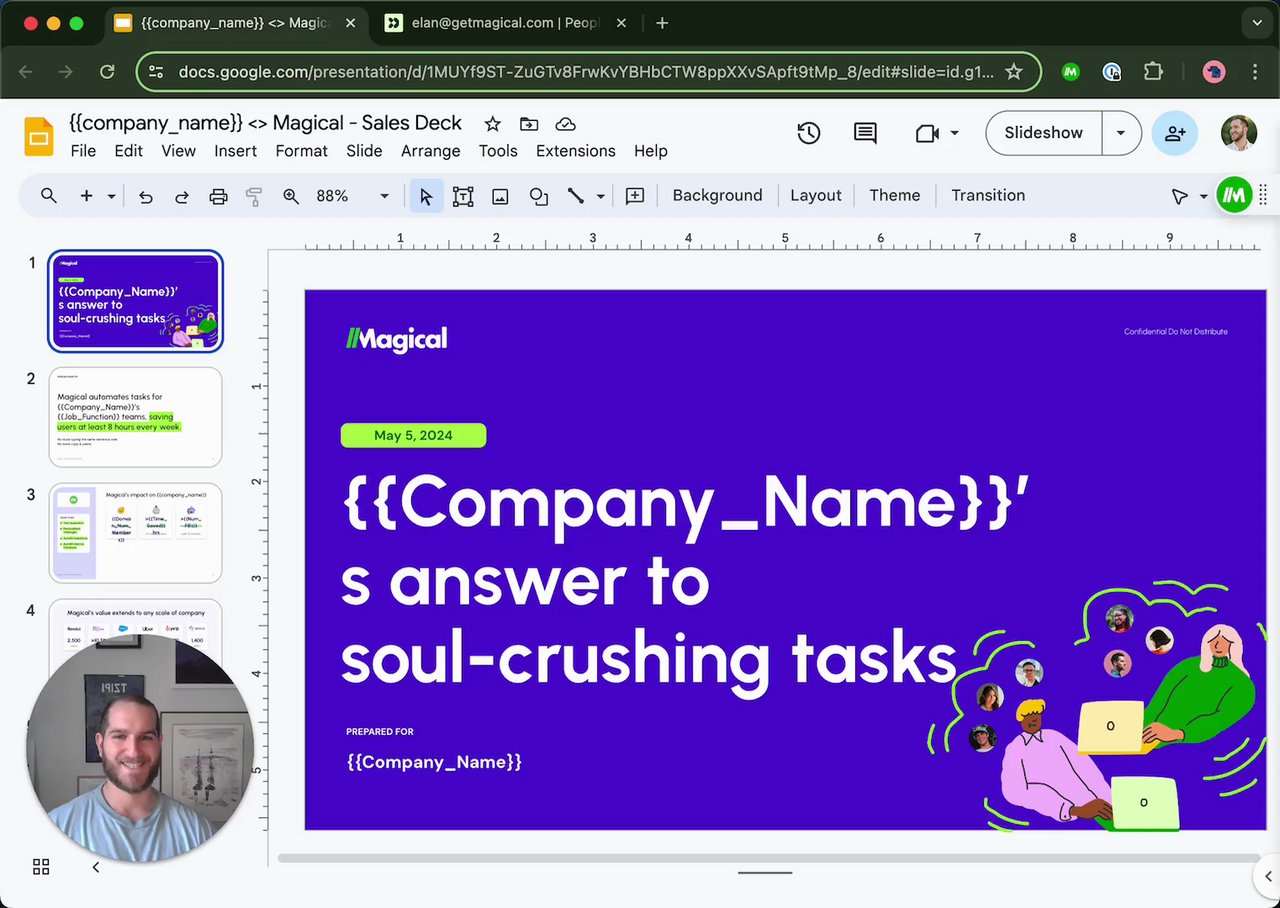View site information in address bar
Screen dimensions: 1280x908
coord(155,72)
